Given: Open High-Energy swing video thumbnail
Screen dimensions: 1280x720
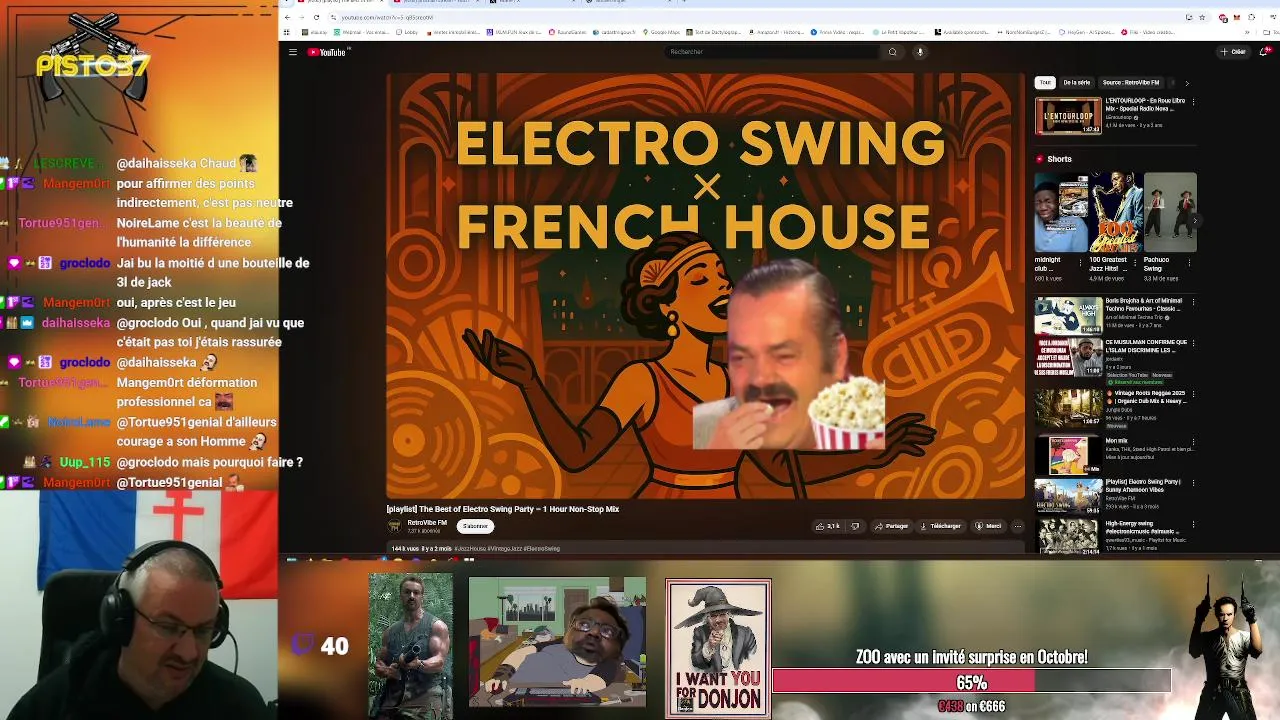Looking at the screenshot, I should pyautogui.click(x=1068, y=537).
